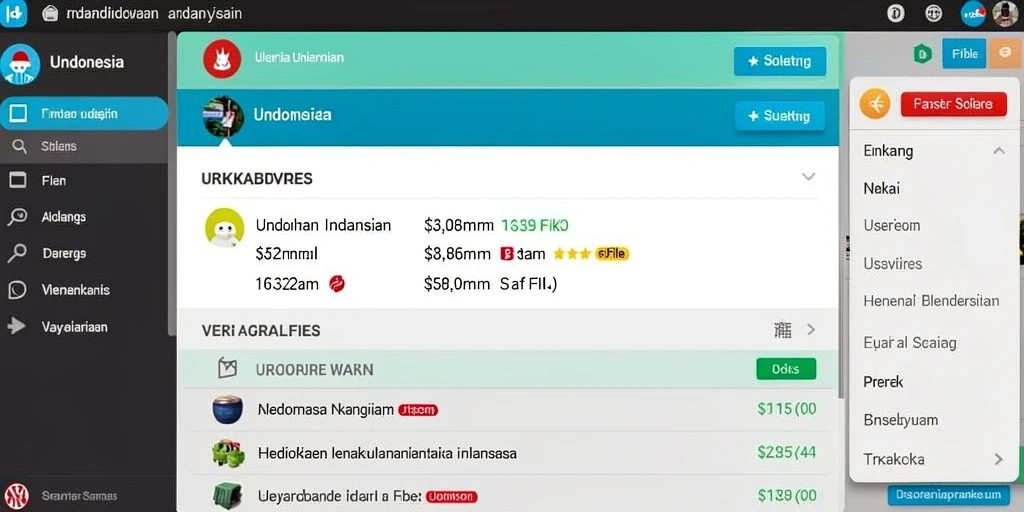
Task: Click the orange square button top-right
Action: (x=1004, y=54)
